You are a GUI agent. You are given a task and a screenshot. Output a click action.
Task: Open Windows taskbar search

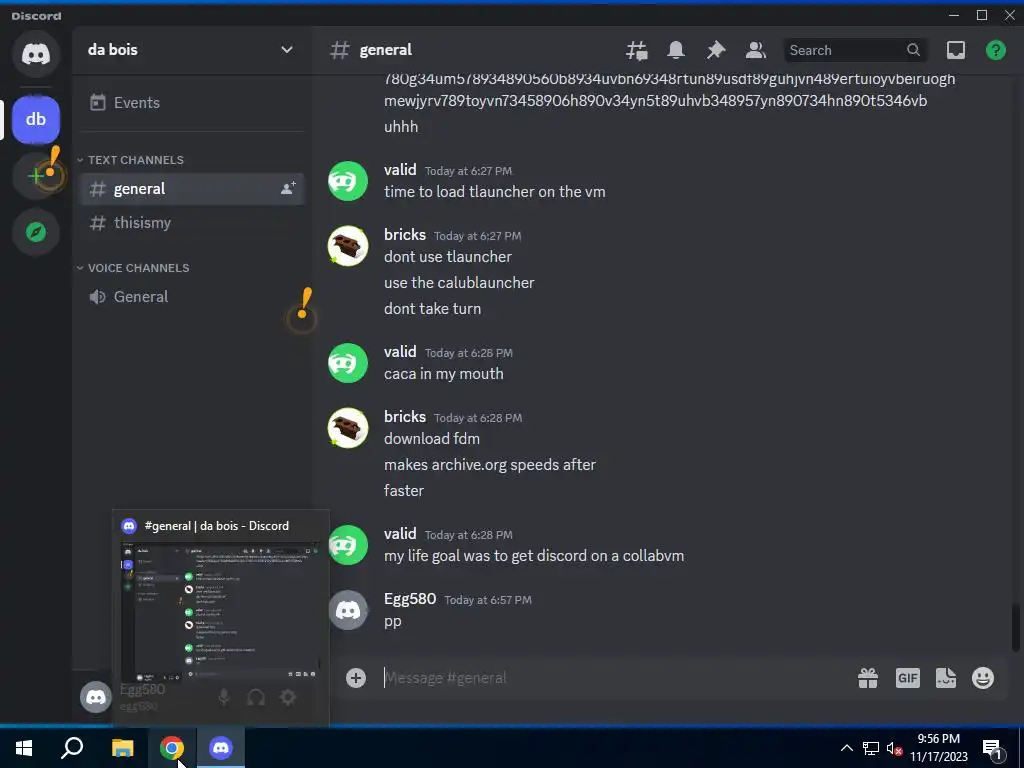[x=72, y=748]
